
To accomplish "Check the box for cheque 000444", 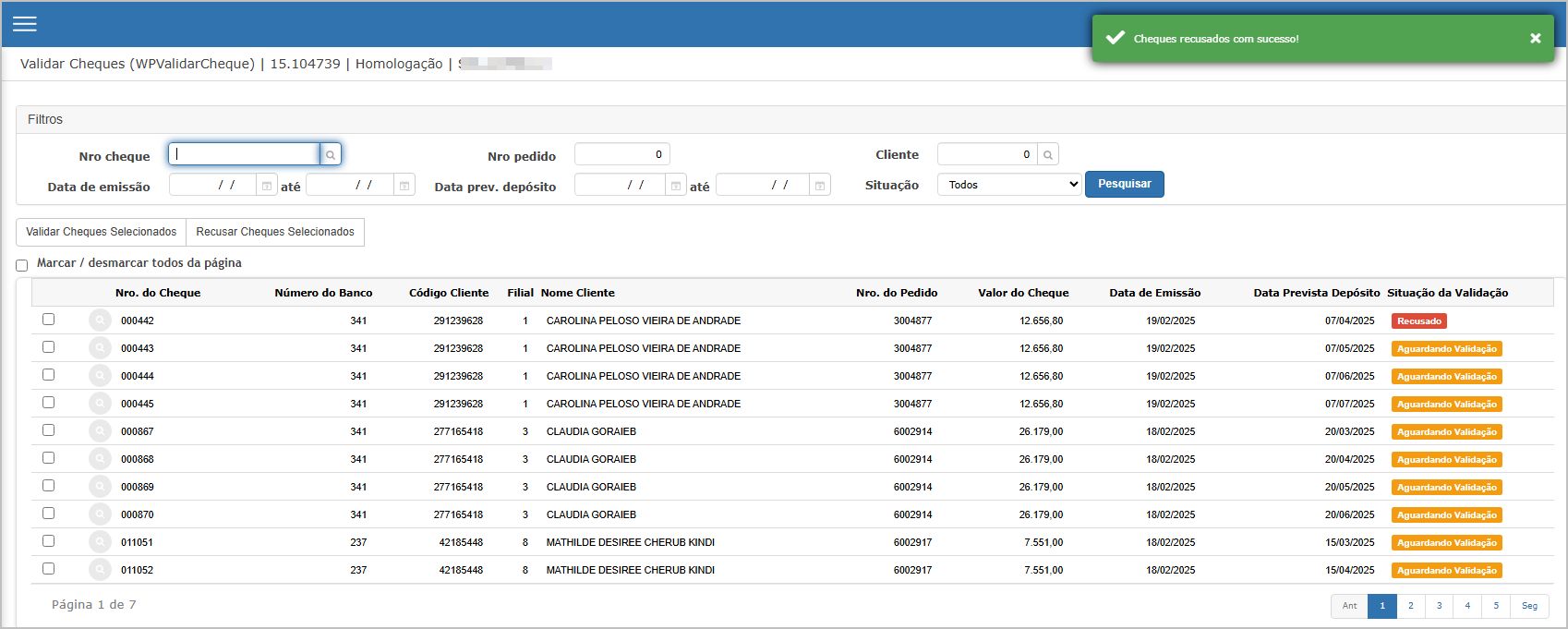I will [x=48, y=374].
